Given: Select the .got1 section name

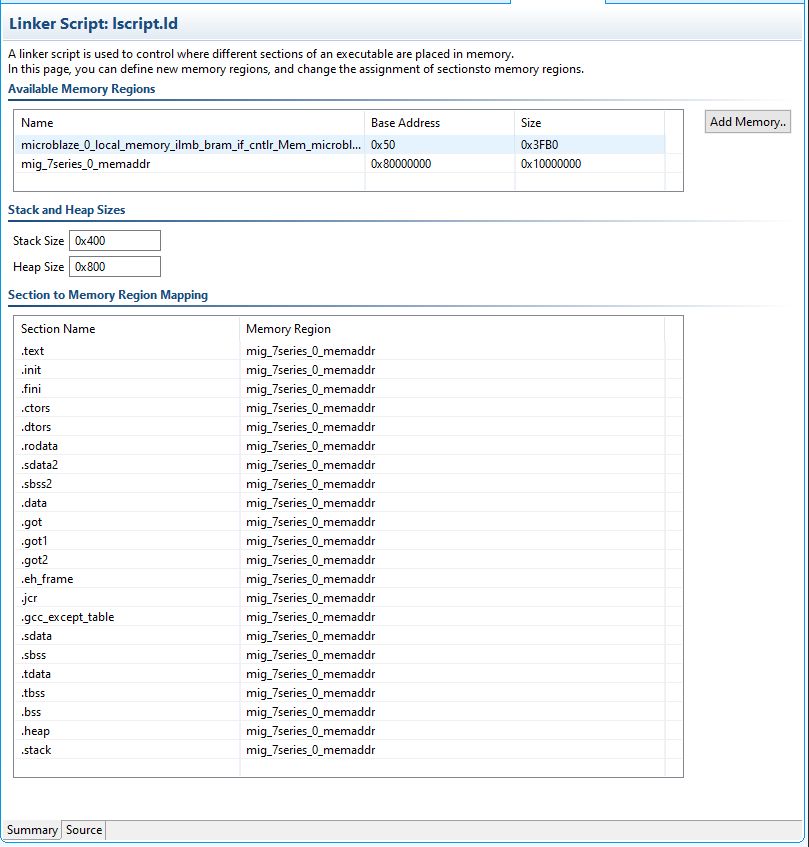Looking at the screenshot, I should 34,541.
